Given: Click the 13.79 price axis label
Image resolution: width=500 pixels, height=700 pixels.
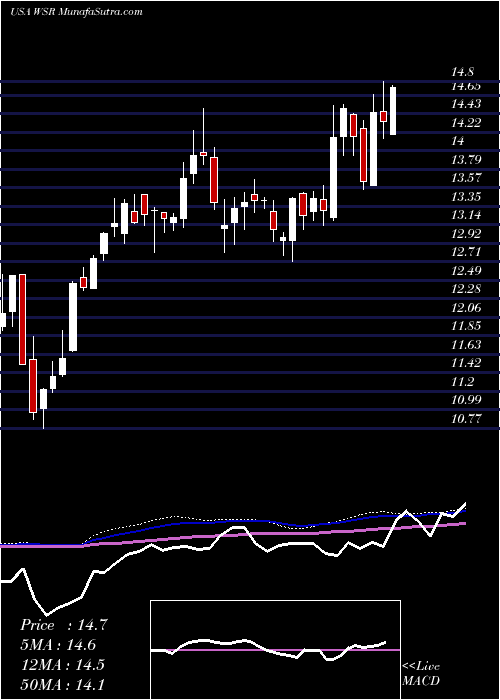Looking at the screenshot, I should tap(466, 160).
